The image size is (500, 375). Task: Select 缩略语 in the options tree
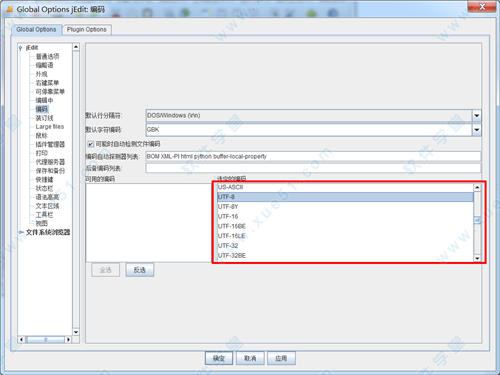[44, 65]
